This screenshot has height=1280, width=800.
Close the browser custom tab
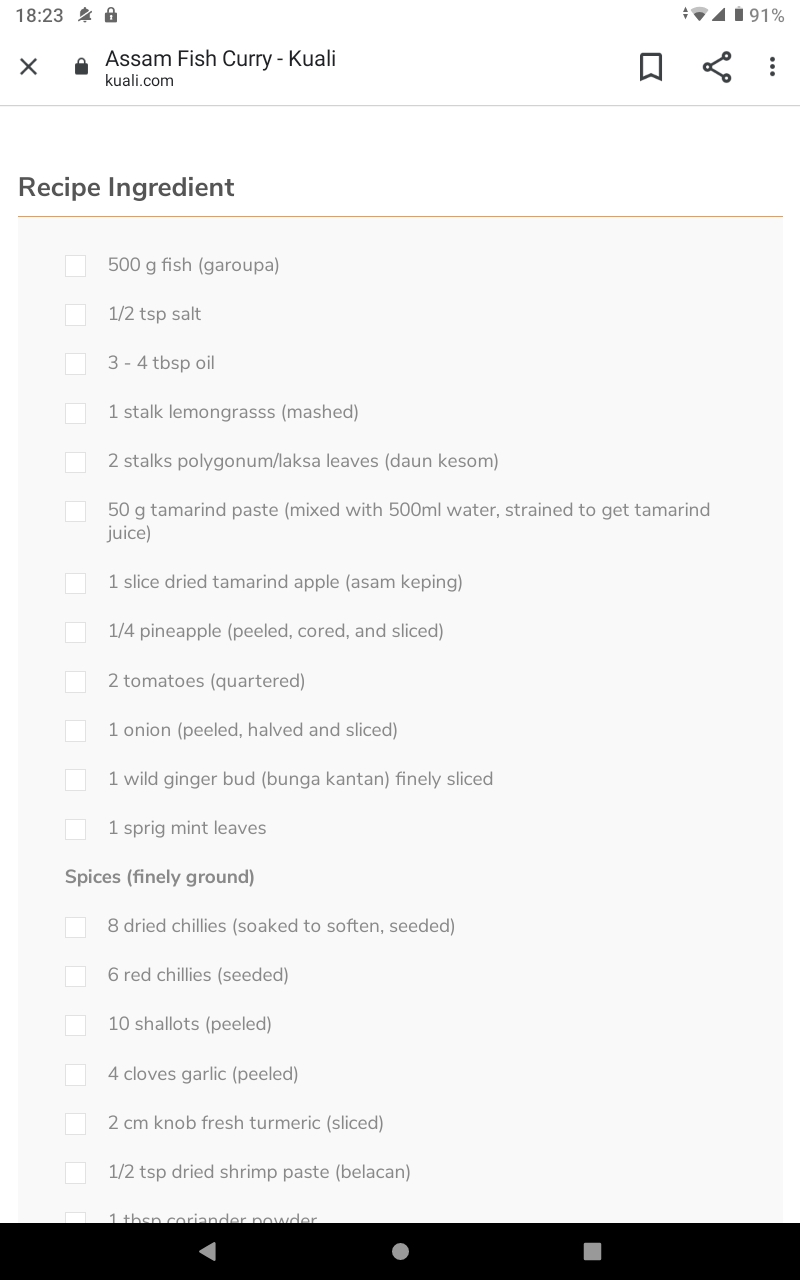pyautogui.click(x=29, y=67)
